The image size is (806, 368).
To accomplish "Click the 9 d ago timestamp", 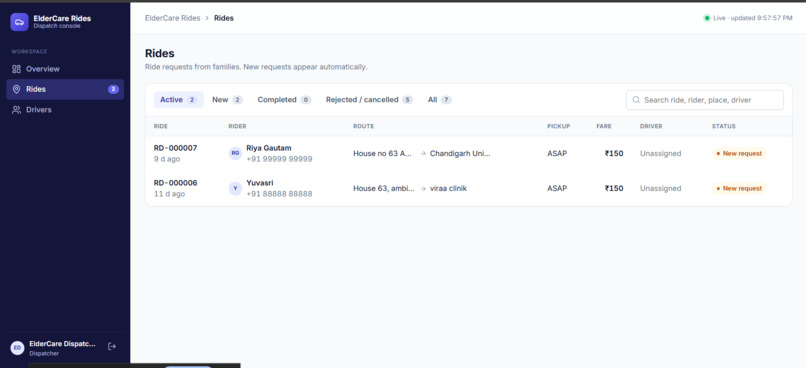I will (x=167, y=159).
